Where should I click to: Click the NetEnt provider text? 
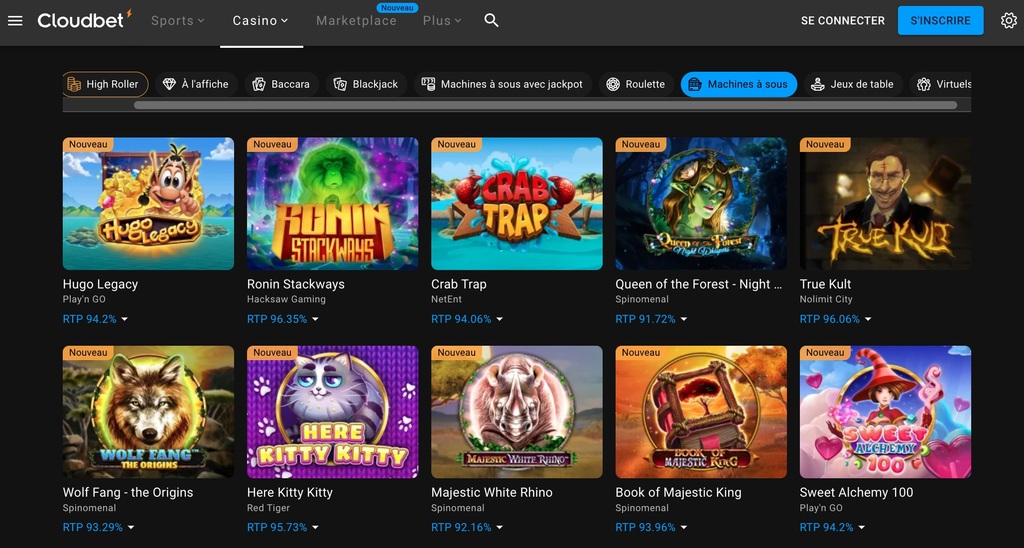446,299
